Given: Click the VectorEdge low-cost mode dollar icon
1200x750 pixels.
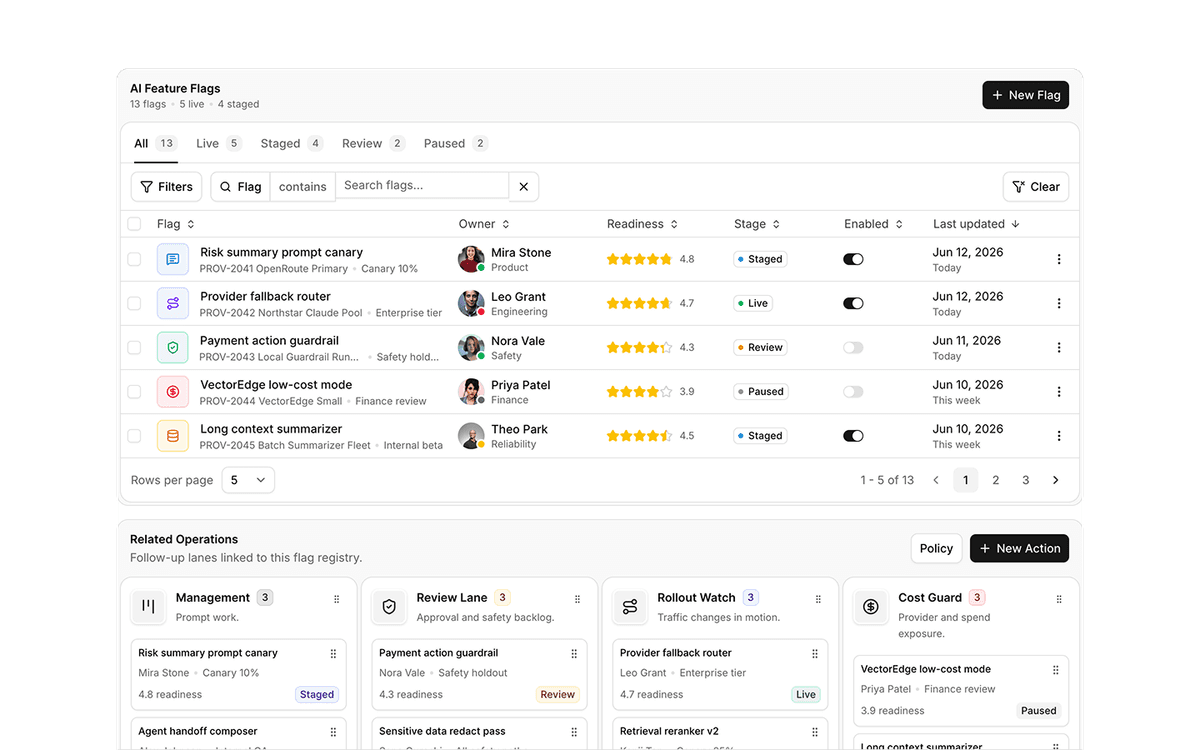Looking at the screenshot, I should pyautogui.click(x=173, y=392).
